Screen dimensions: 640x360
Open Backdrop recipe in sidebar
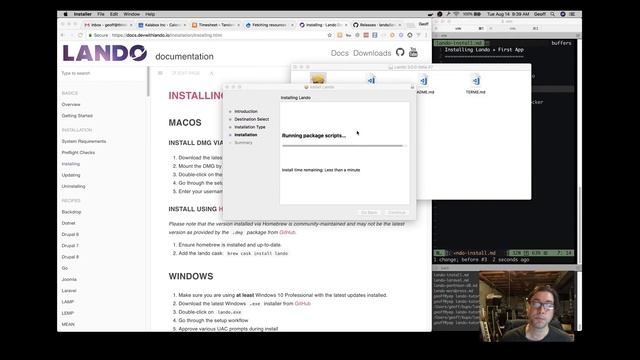(71, 212)
